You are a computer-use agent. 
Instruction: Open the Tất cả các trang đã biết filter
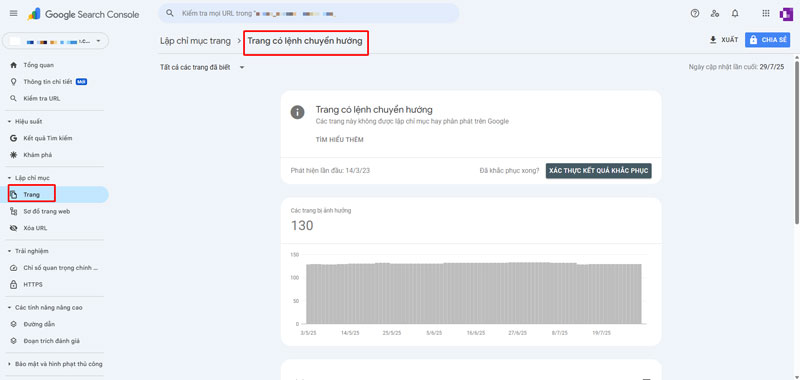[x=203, y=67]
